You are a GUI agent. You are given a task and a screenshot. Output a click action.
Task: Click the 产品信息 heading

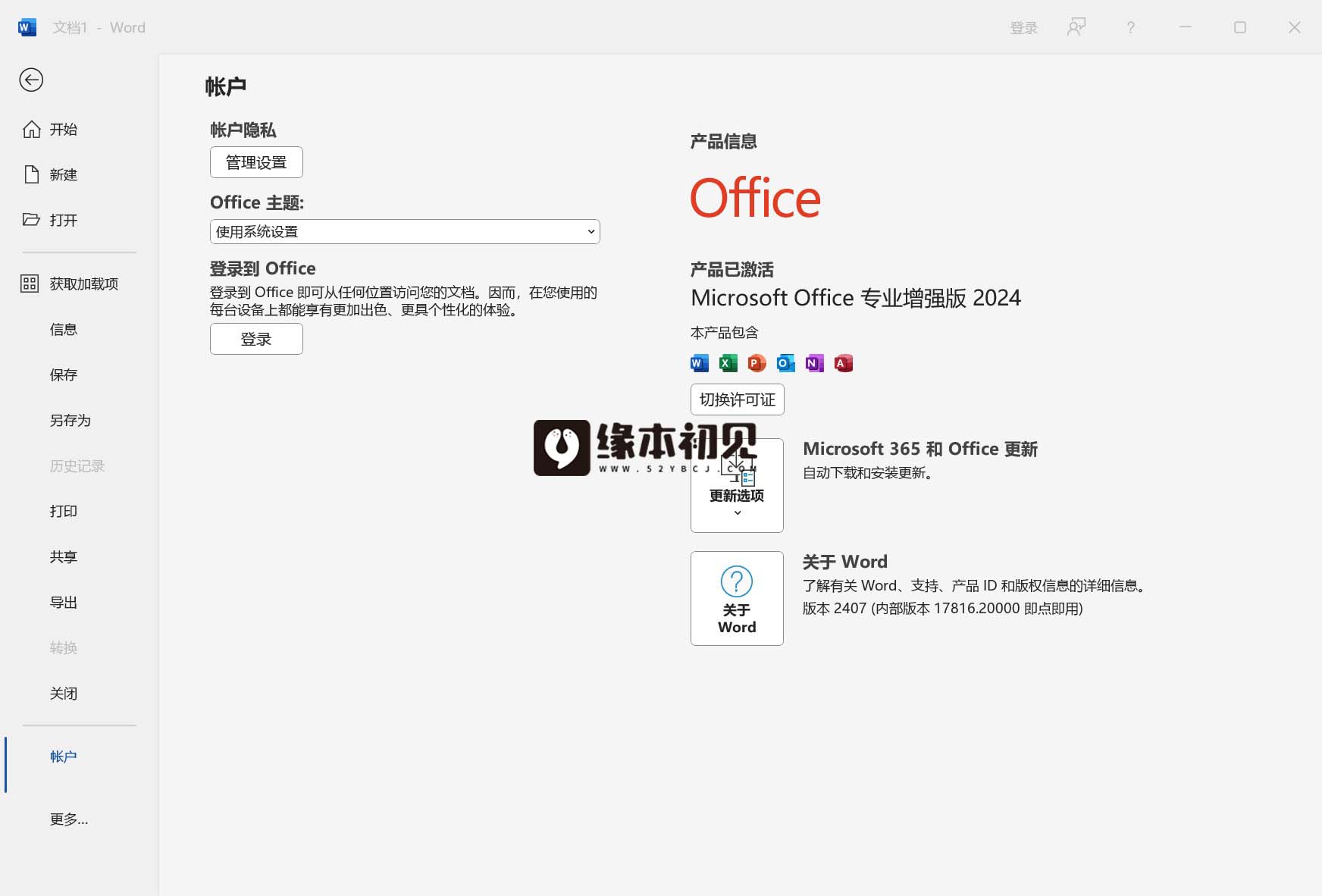[723, 141]
